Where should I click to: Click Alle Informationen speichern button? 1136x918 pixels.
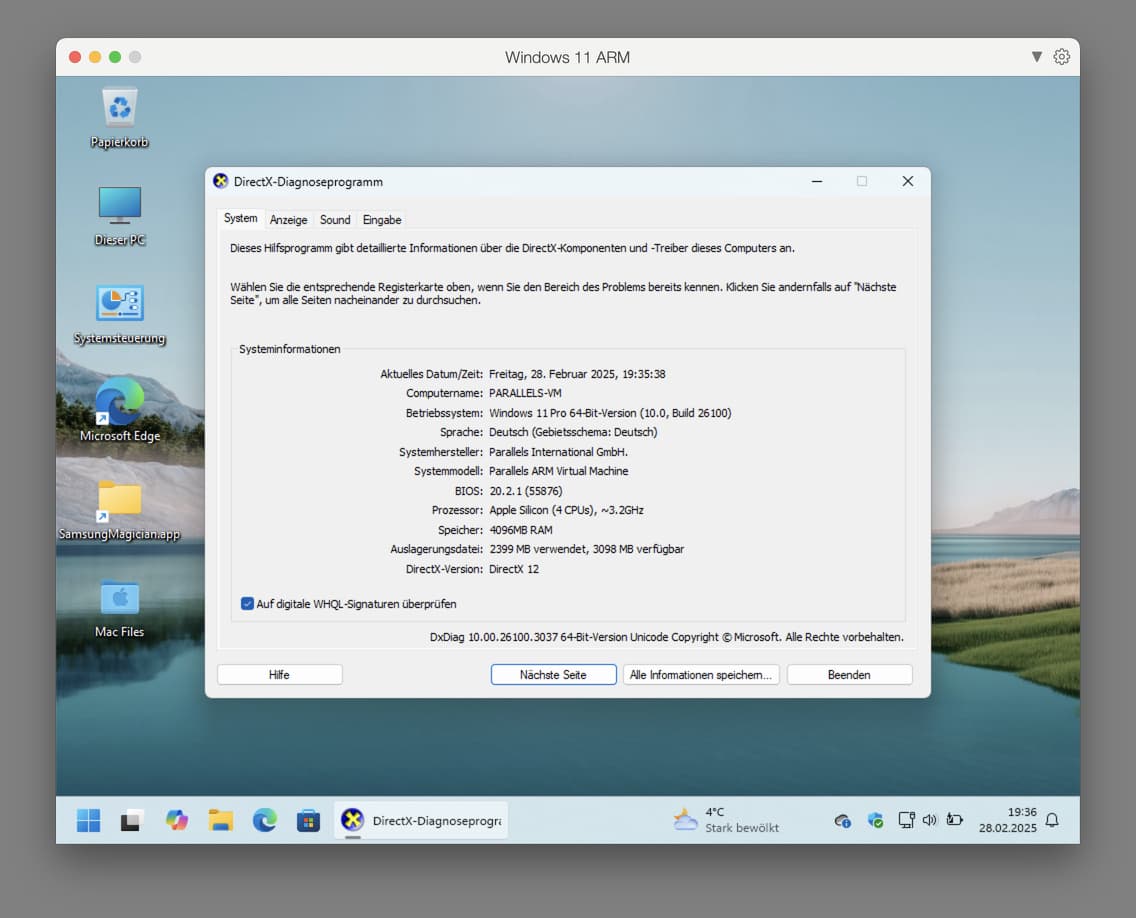701,675
